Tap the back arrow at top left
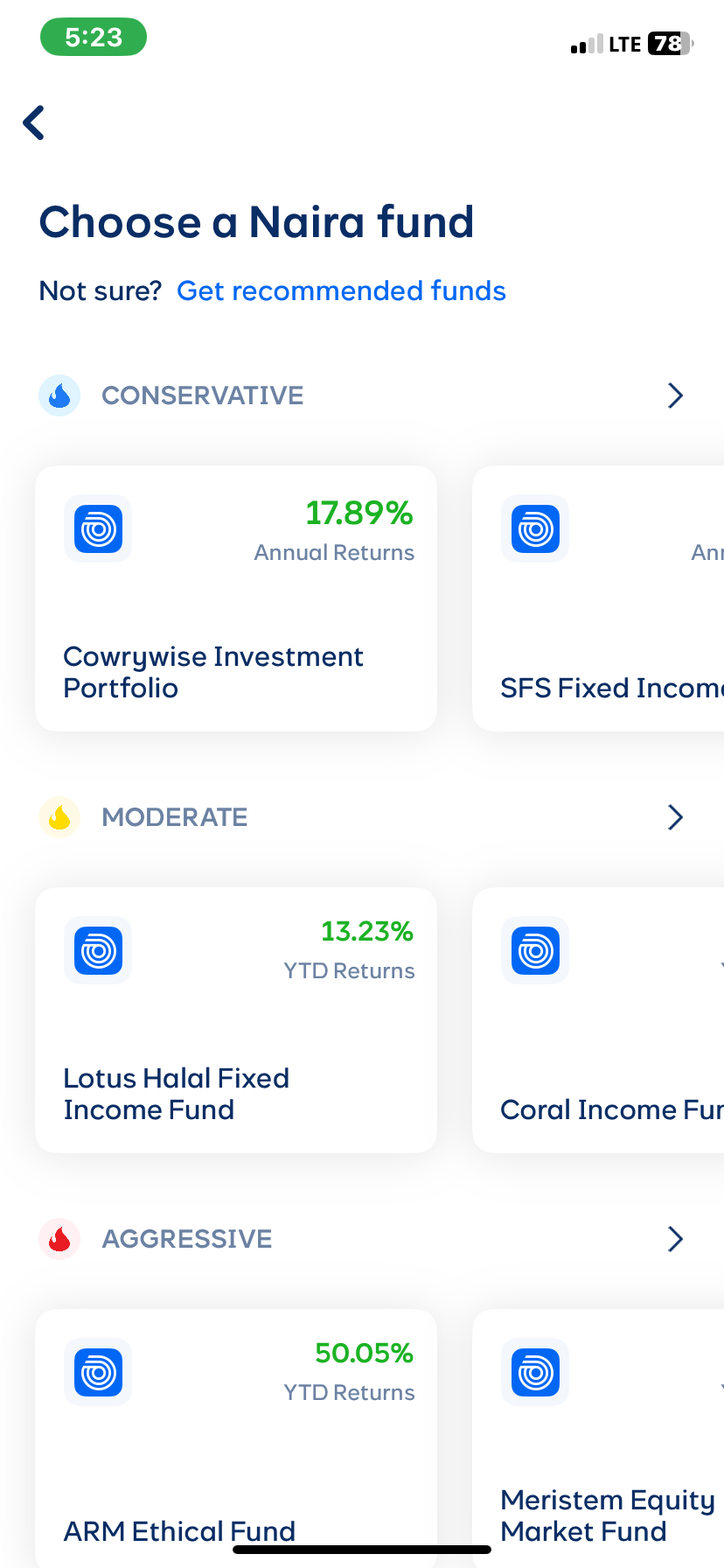Screen dimensions: 724x1568 33,122
